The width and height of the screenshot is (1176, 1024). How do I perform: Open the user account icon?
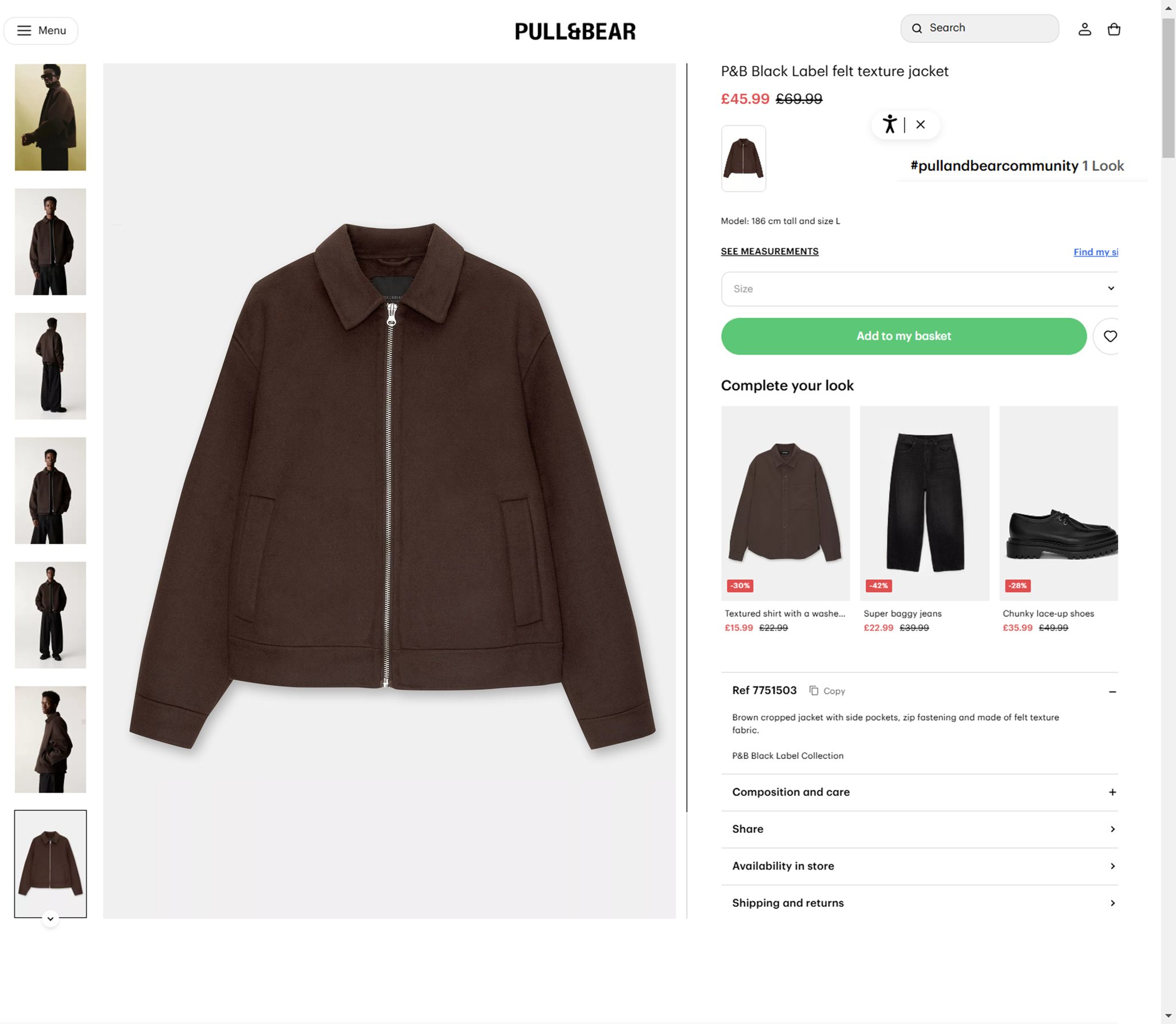(x=1084, y=29)
